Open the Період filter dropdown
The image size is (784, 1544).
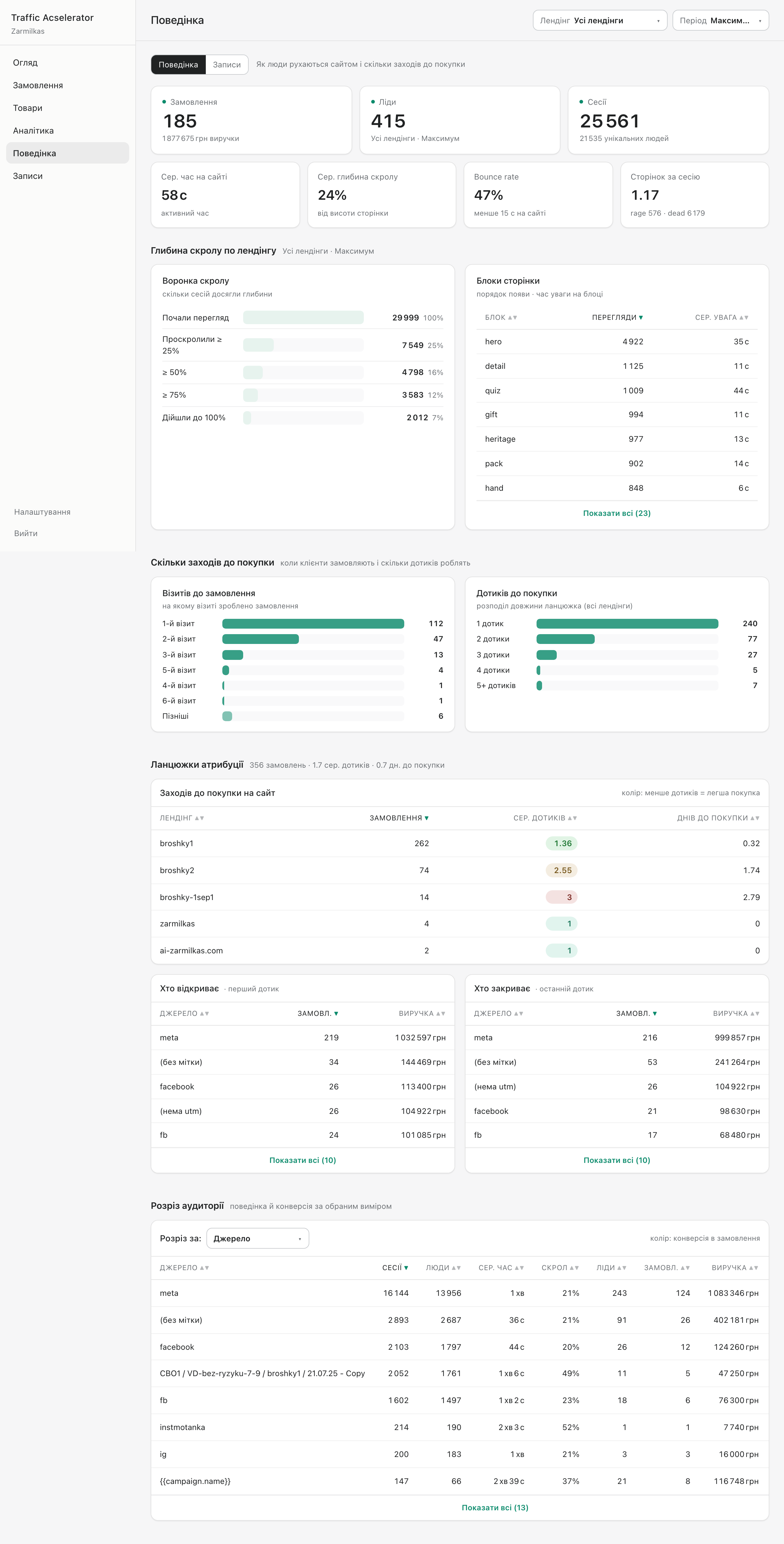click(720, 21)
